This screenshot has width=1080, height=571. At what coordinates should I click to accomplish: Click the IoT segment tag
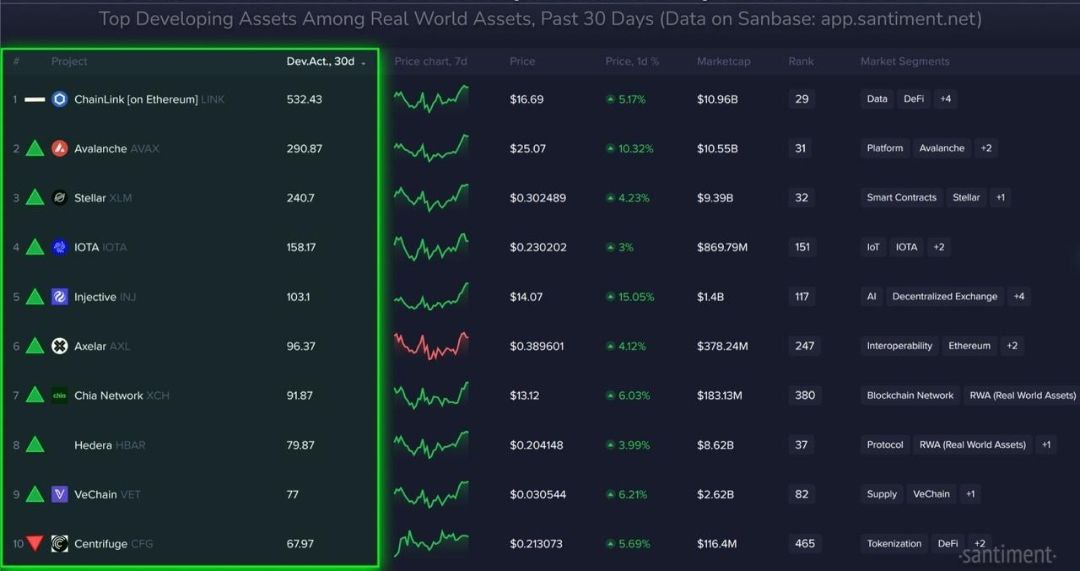pyautogui.click(x=873, y=247)
